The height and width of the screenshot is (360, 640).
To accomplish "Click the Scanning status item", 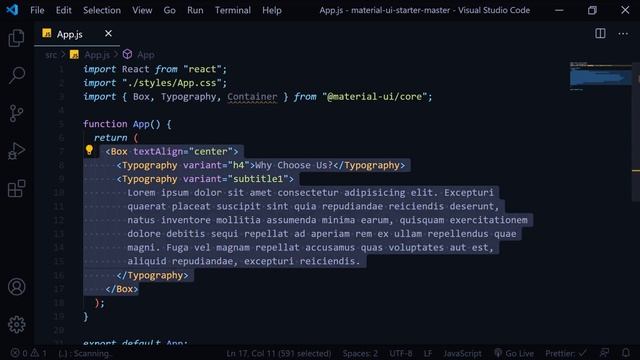I will pos(84,353).
